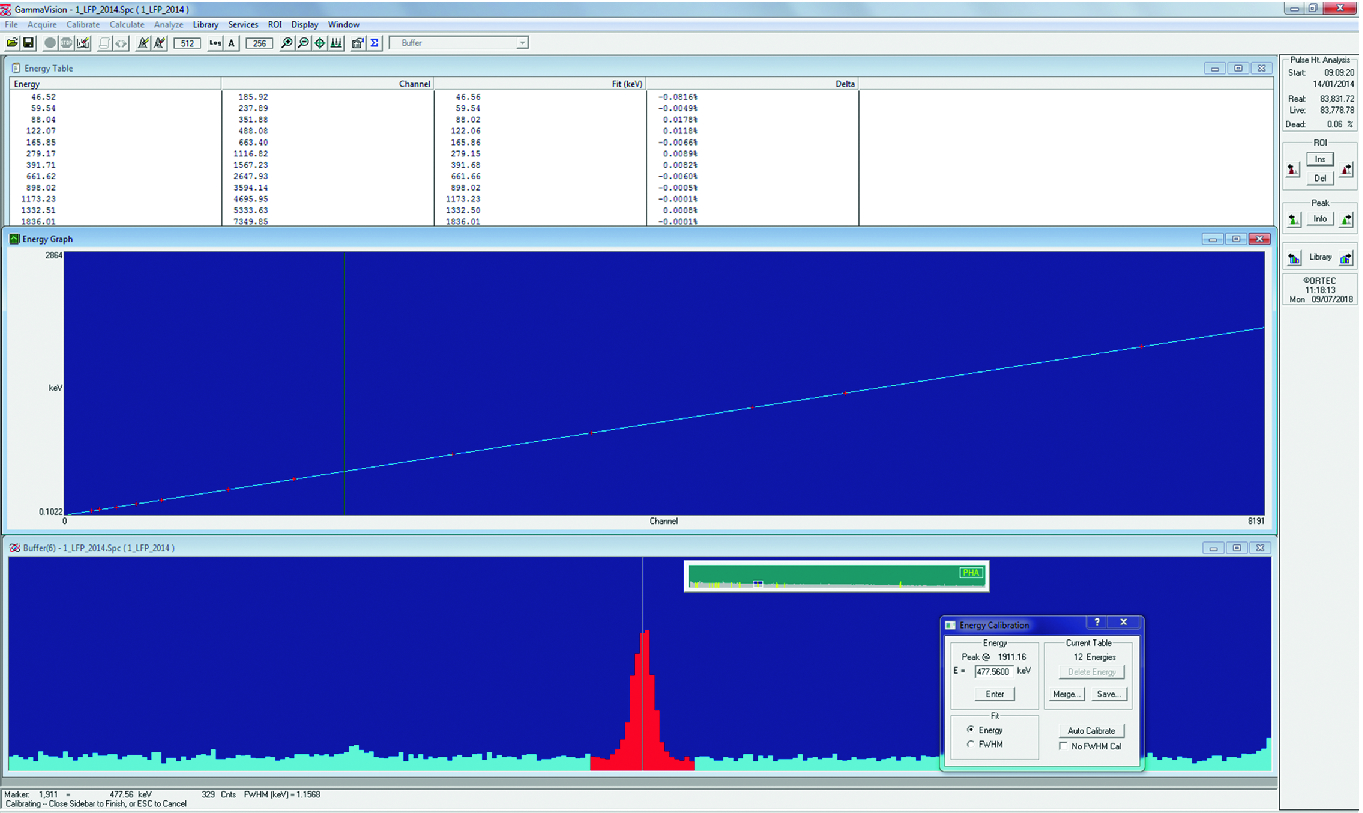The width and height of the screenshot is (1363, 813).
Task: Select the FWHM fit radio button
Action: click(970, 744)
